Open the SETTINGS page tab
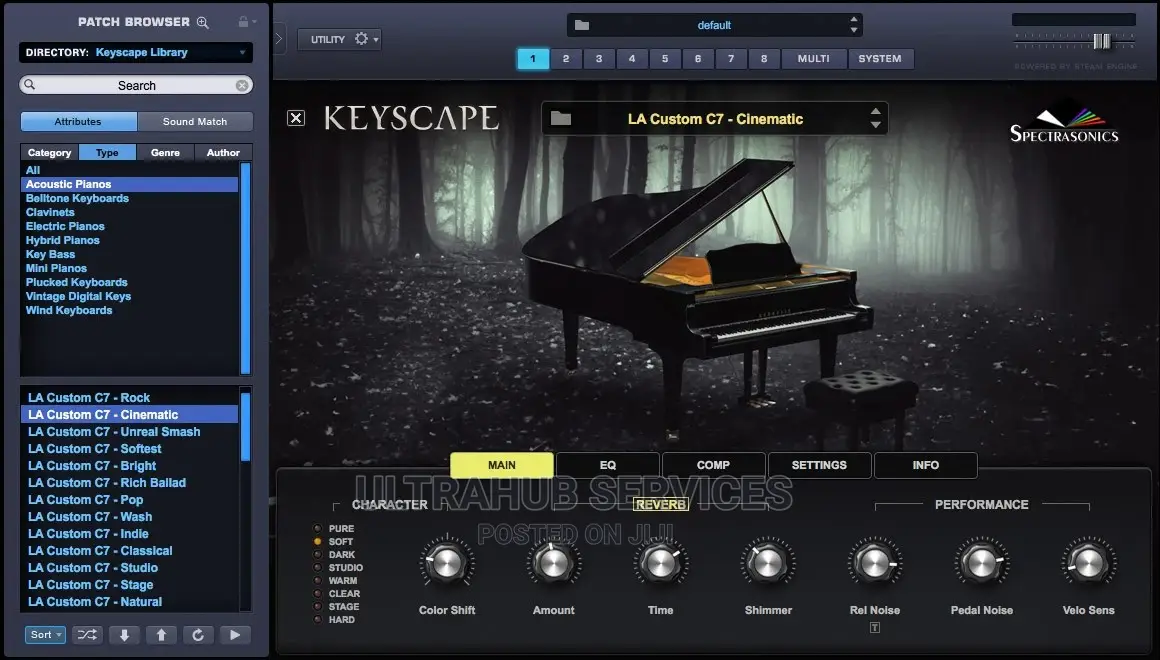Image resolution: width=1160 pixels, height=660 pixels. point(819,465)
